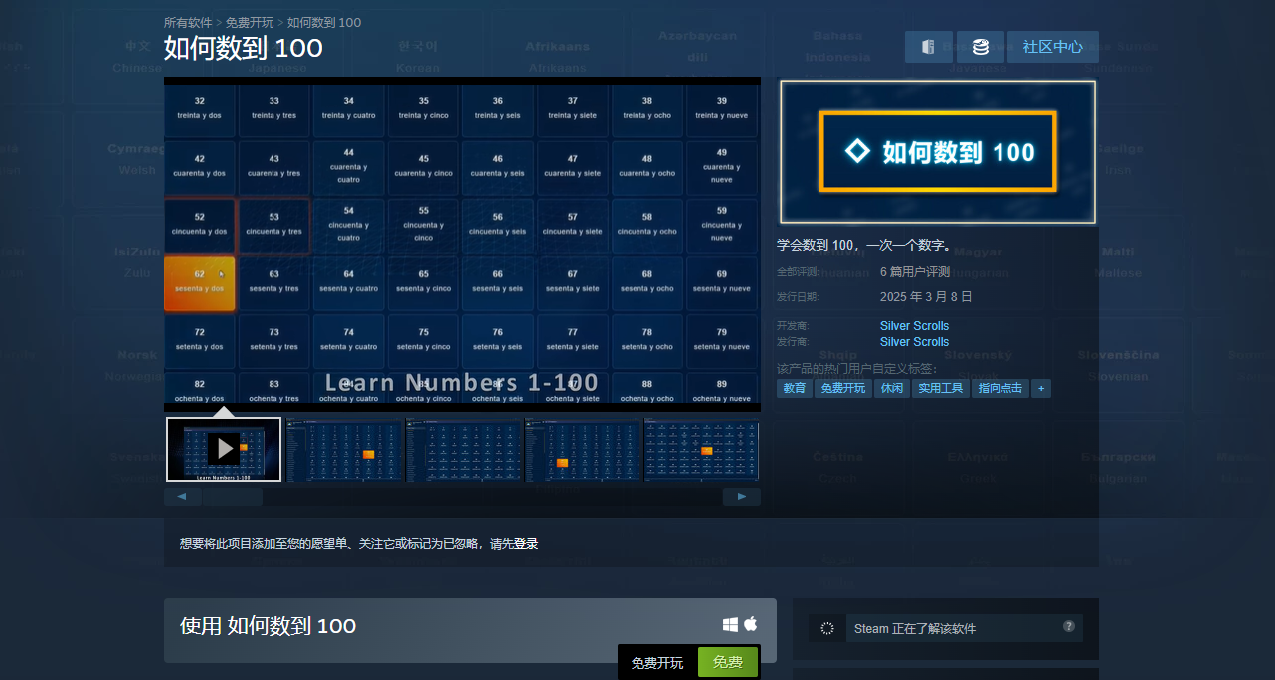Click the large page title 如何数到 100
This screenshot has height=680, width=1275.
243,48
